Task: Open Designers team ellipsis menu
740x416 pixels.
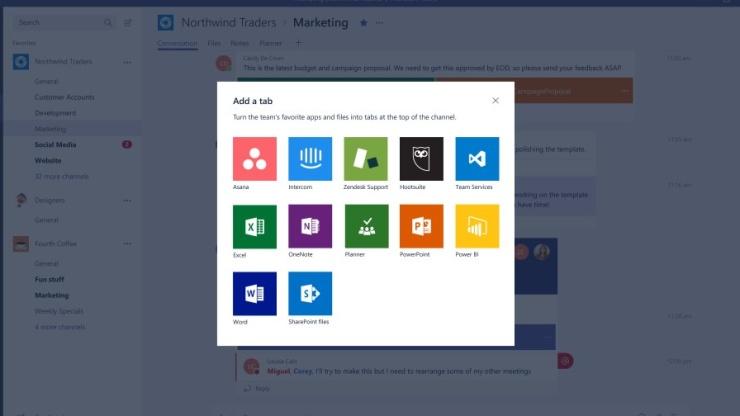Action: pos(127,201)
